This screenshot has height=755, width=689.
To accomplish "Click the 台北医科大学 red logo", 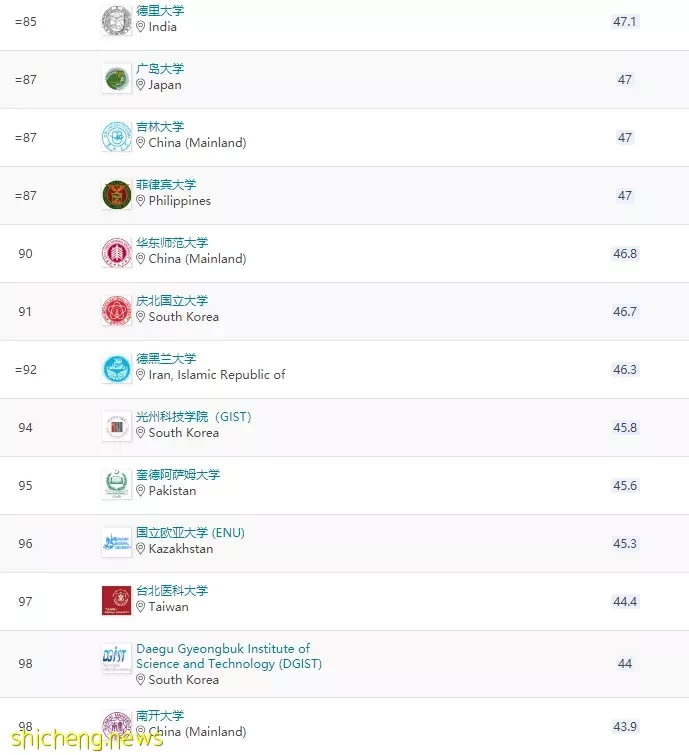I will coord(117,600).
